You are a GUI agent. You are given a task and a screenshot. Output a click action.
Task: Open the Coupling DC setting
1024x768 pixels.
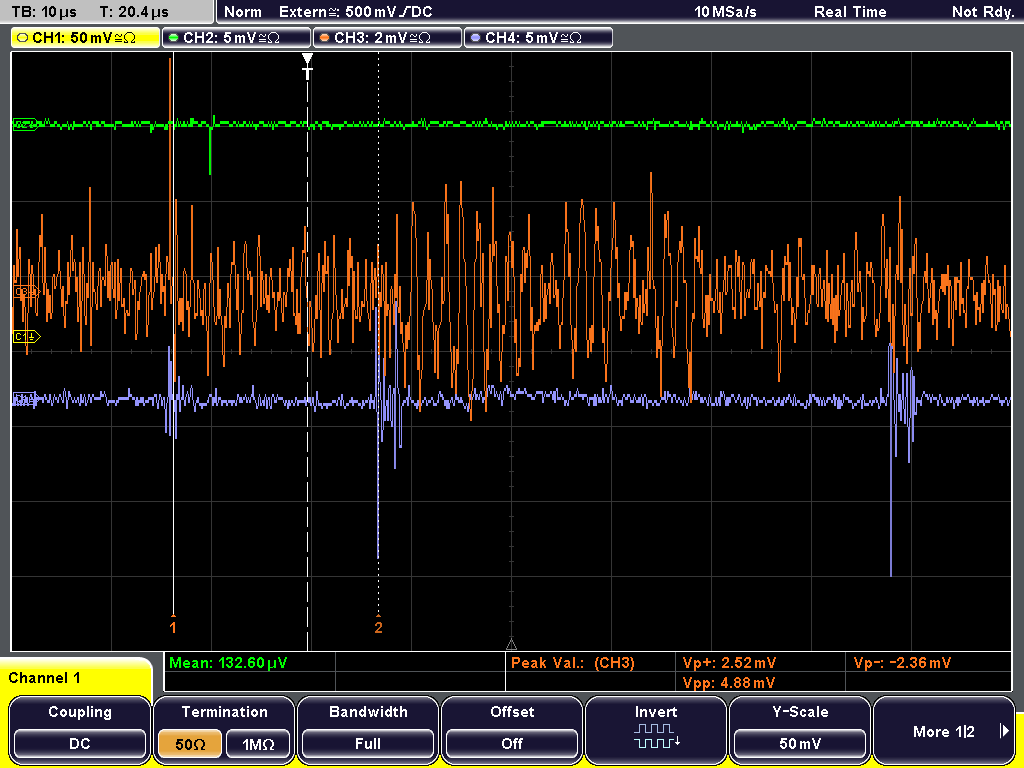point(80,730)
